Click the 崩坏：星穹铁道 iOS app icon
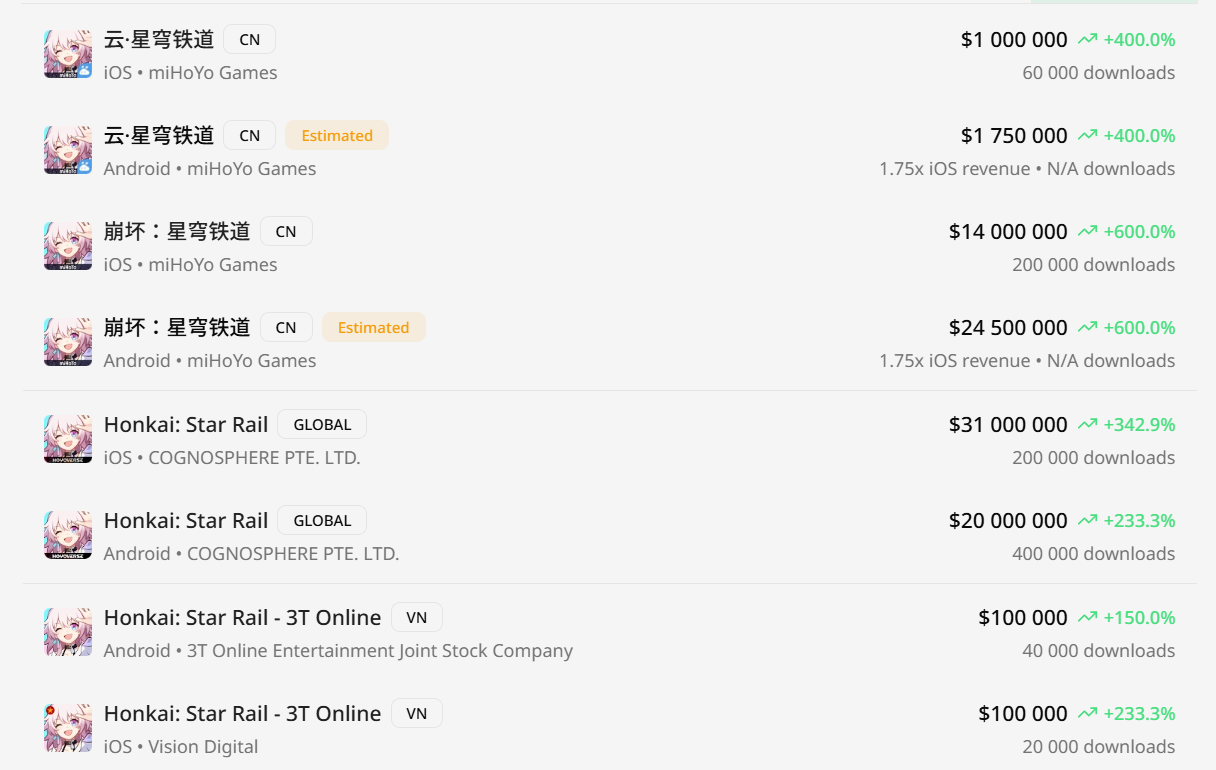Viewport: 1216px width, 770px height. [x=68, y=246]
